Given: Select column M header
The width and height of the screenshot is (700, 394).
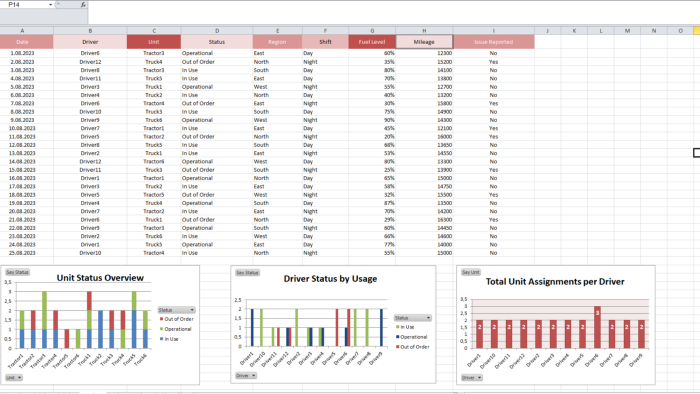Looking at the screenshot, I should pyautogui.click(x=627, y=30).
